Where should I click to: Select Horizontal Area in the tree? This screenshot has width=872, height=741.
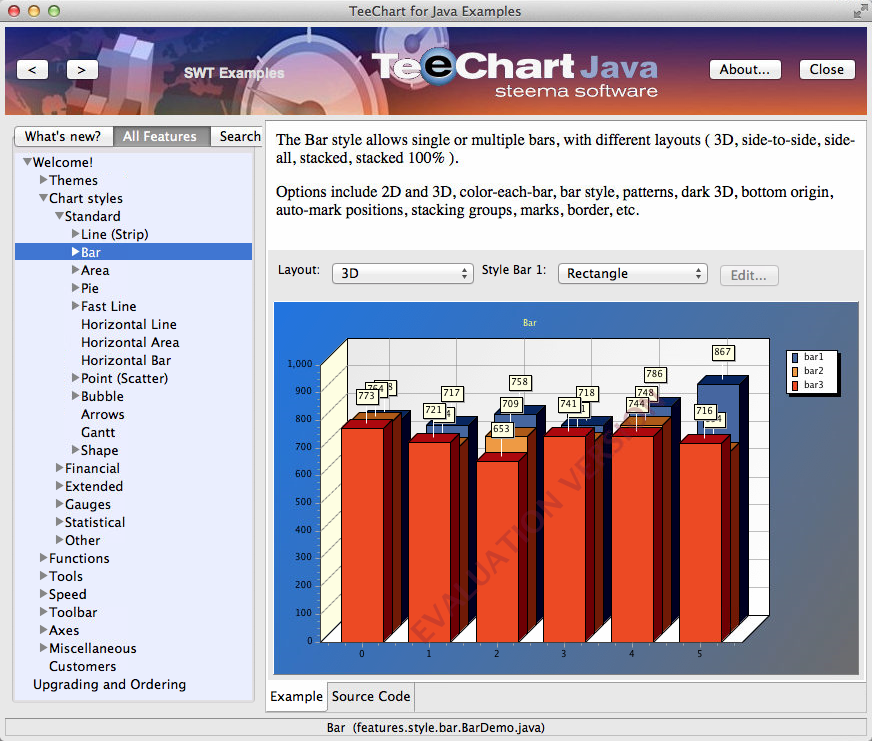tap(130, 342)
